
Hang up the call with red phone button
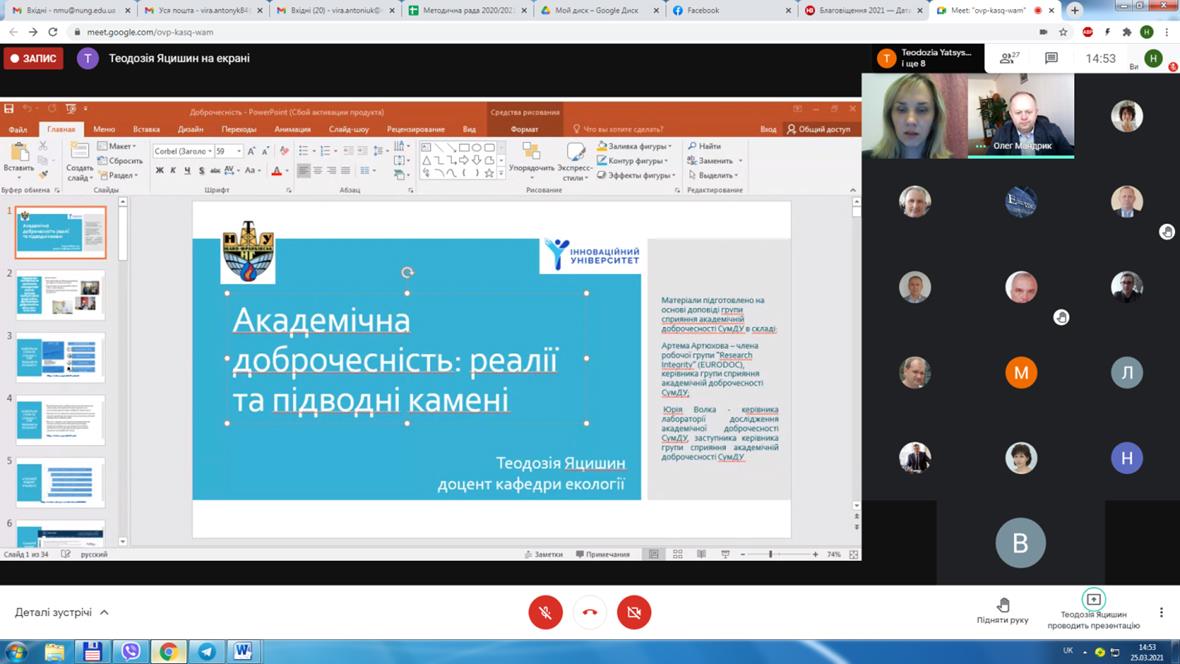[x=590, y=612]
